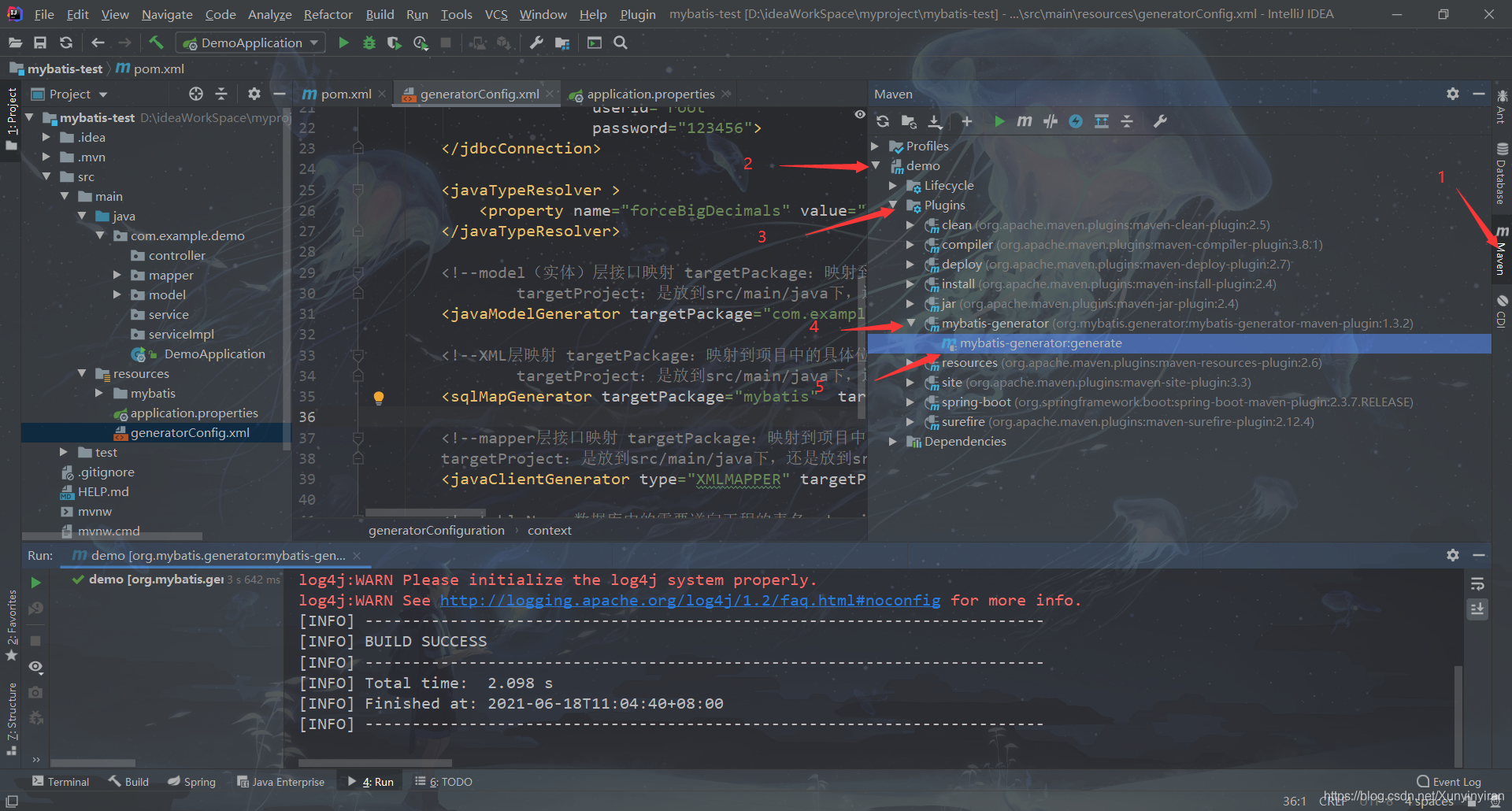Navigate back with left arrow icon
Viewport: 1512px width, 811px height.
pos(98,43)
